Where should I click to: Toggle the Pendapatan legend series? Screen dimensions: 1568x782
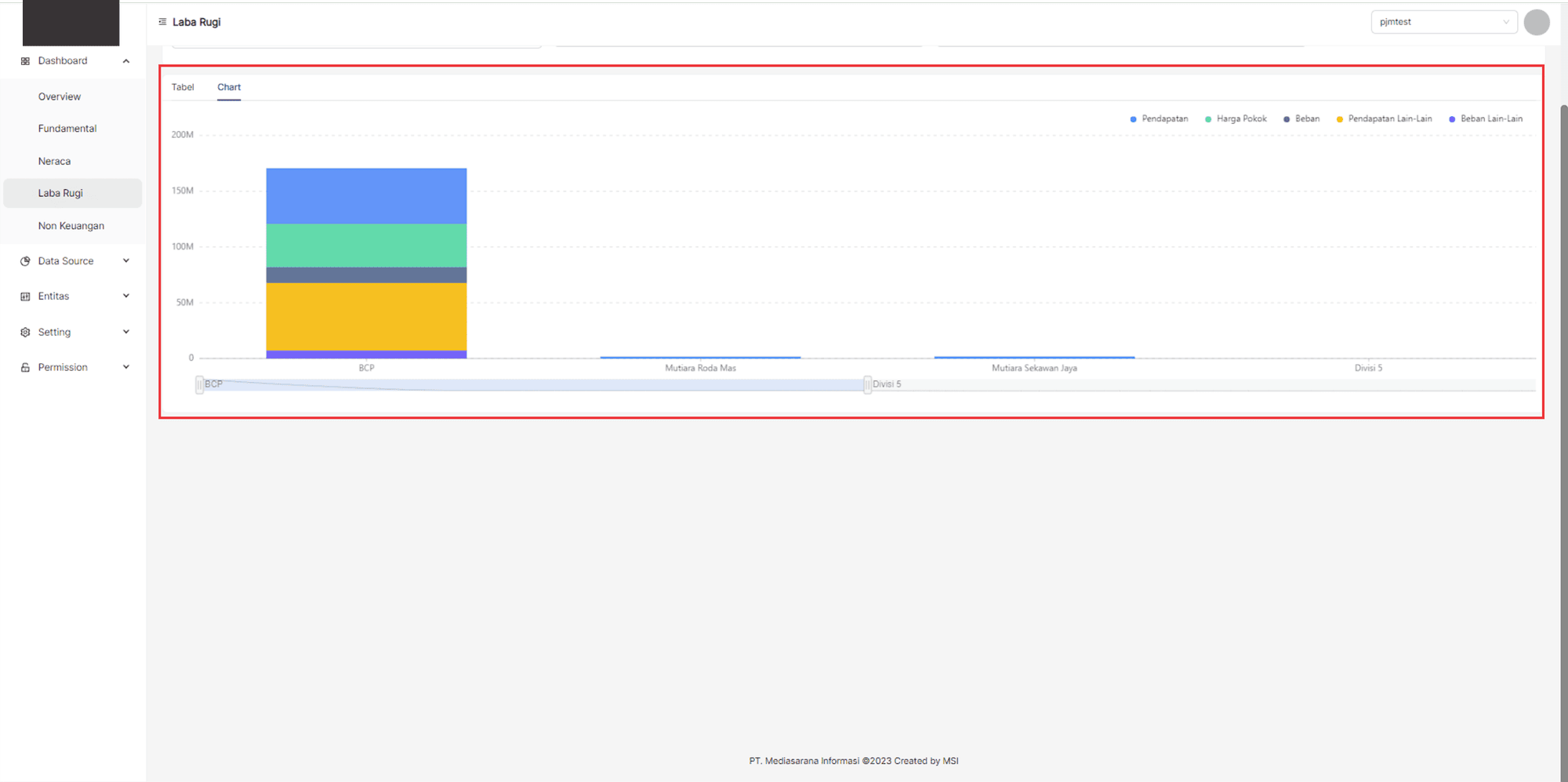pos(1159,119)
